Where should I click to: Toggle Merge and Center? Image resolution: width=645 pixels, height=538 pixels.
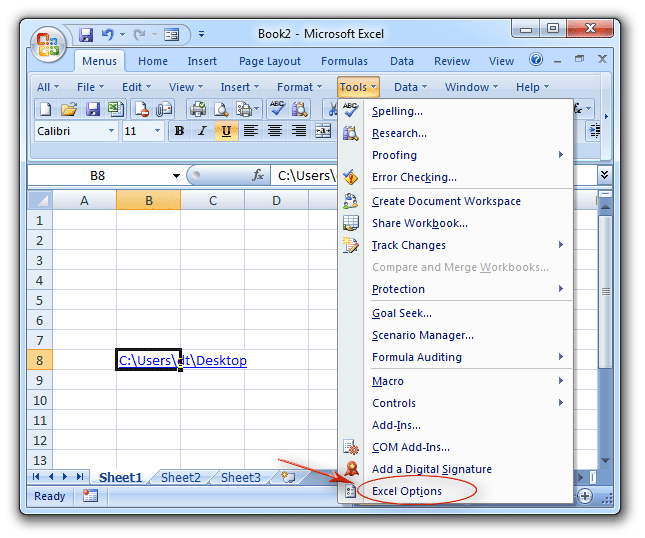point(323,131)
